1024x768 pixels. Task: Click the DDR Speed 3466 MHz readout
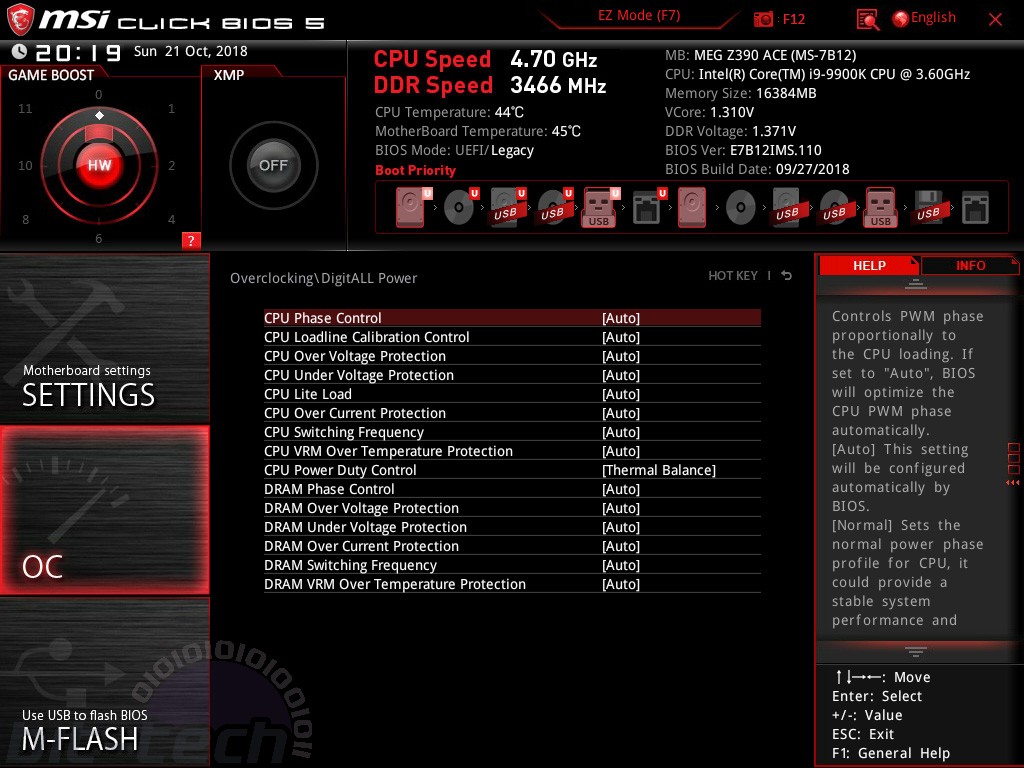490,86
